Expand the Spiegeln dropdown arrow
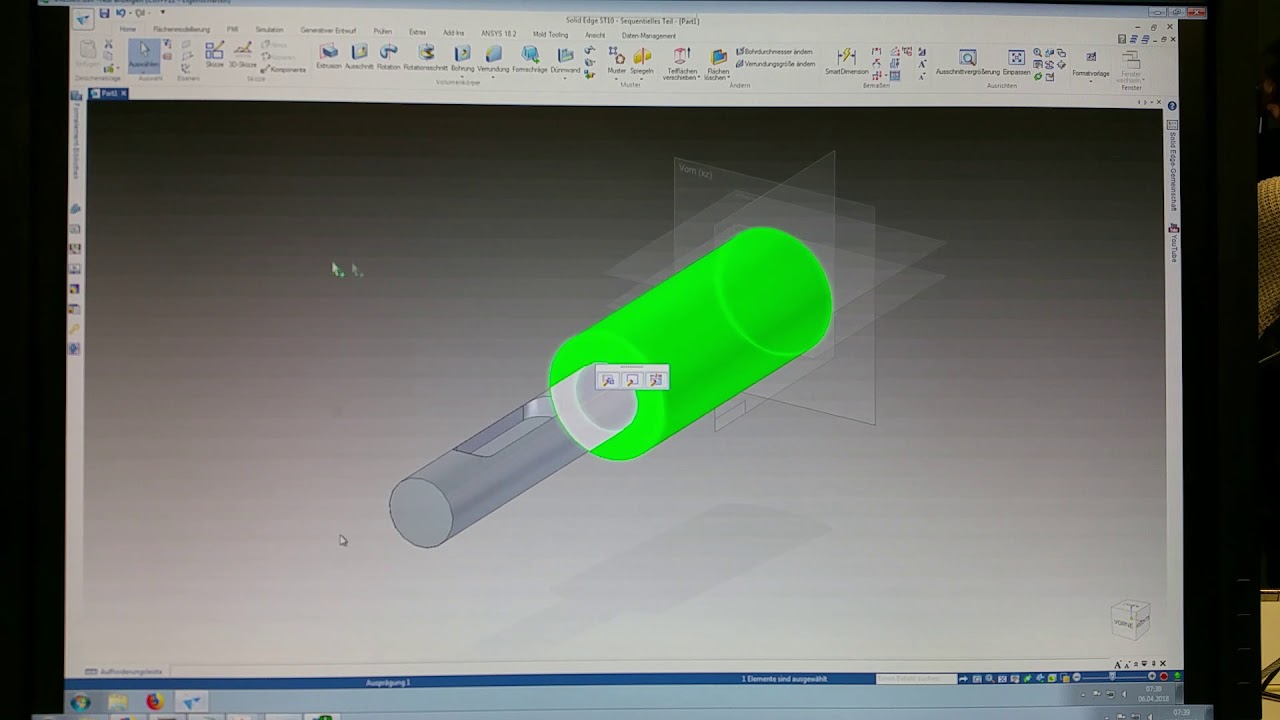 pos(642,78)
